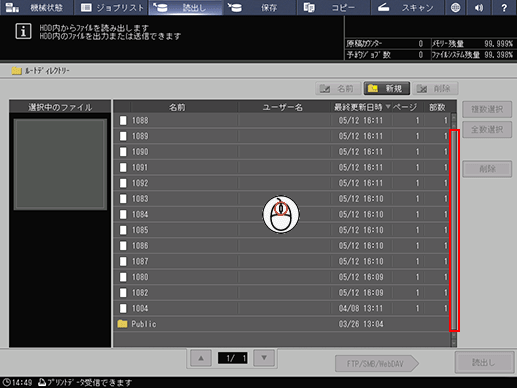Click the 04/08 13:11 date cell
Screen dimensions: 517x388
pyautogui.click(x=361, y=309)
